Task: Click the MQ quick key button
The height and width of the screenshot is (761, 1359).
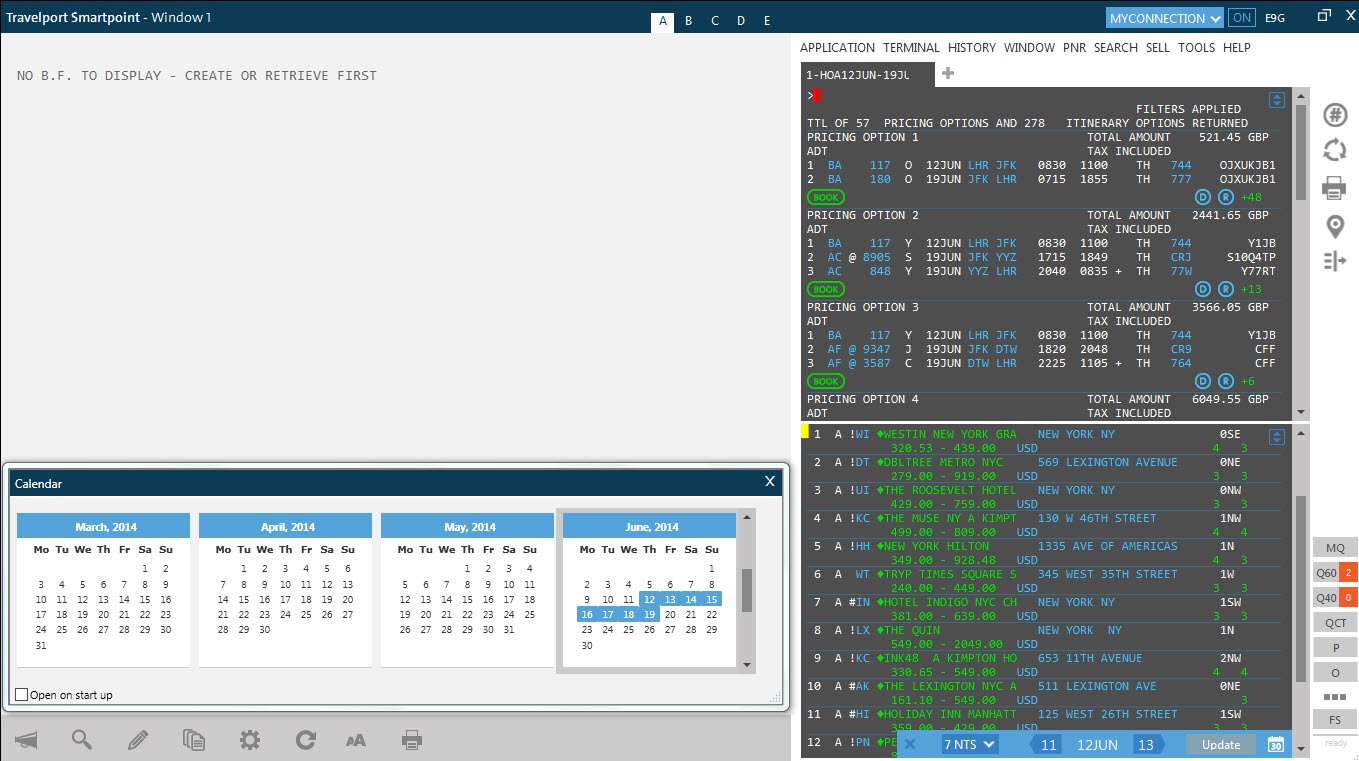Action: coord(1335,548)
